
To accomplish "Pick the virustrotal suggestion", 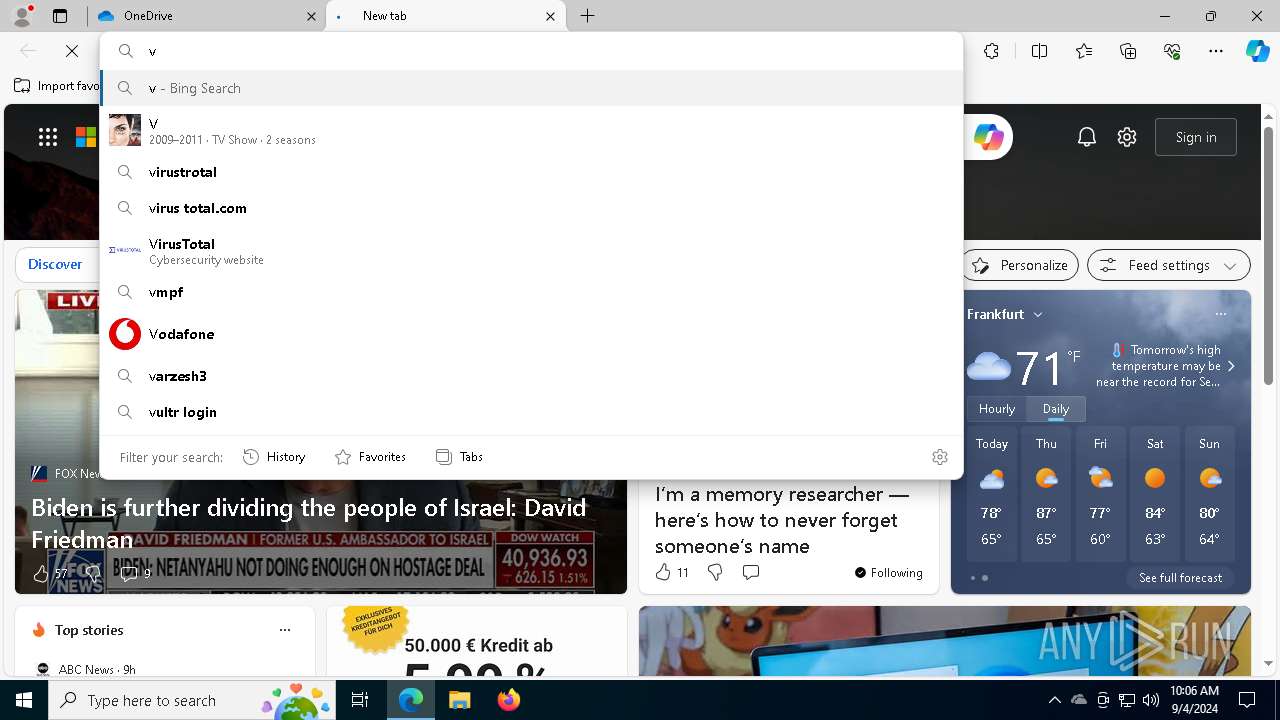I will [x=532, y=172].
